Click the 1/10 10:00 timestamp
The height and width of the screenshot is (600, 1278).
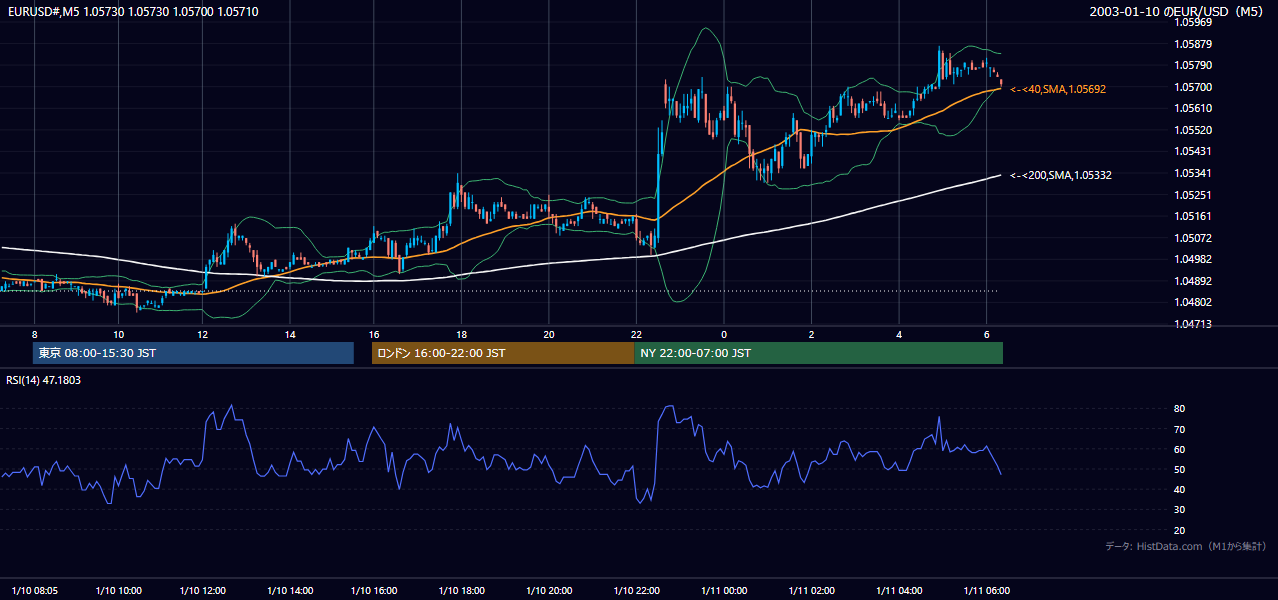(119, 590)
